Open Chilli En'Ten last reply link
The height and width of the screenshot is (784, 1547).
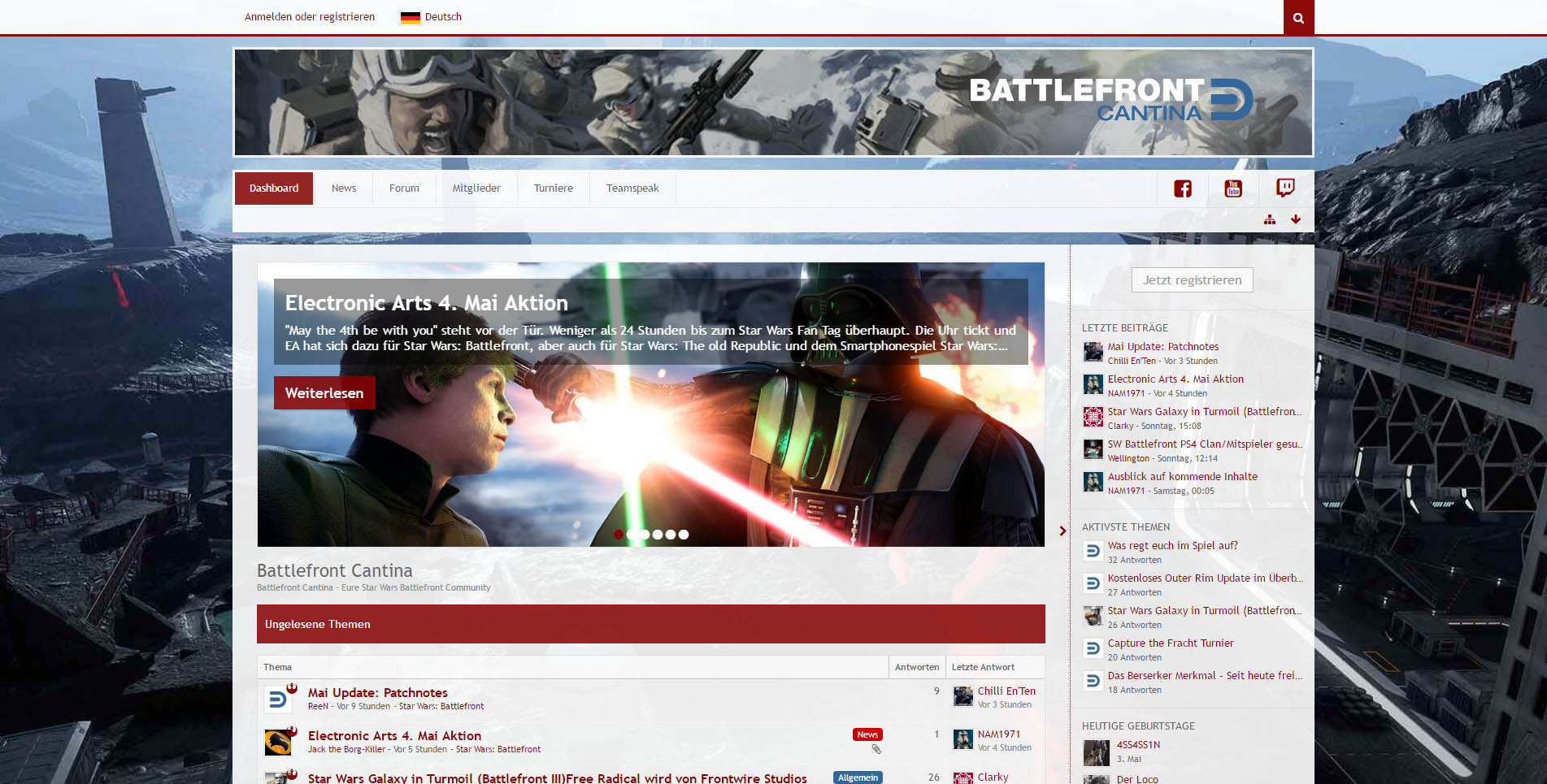(x=1006, y=691)
